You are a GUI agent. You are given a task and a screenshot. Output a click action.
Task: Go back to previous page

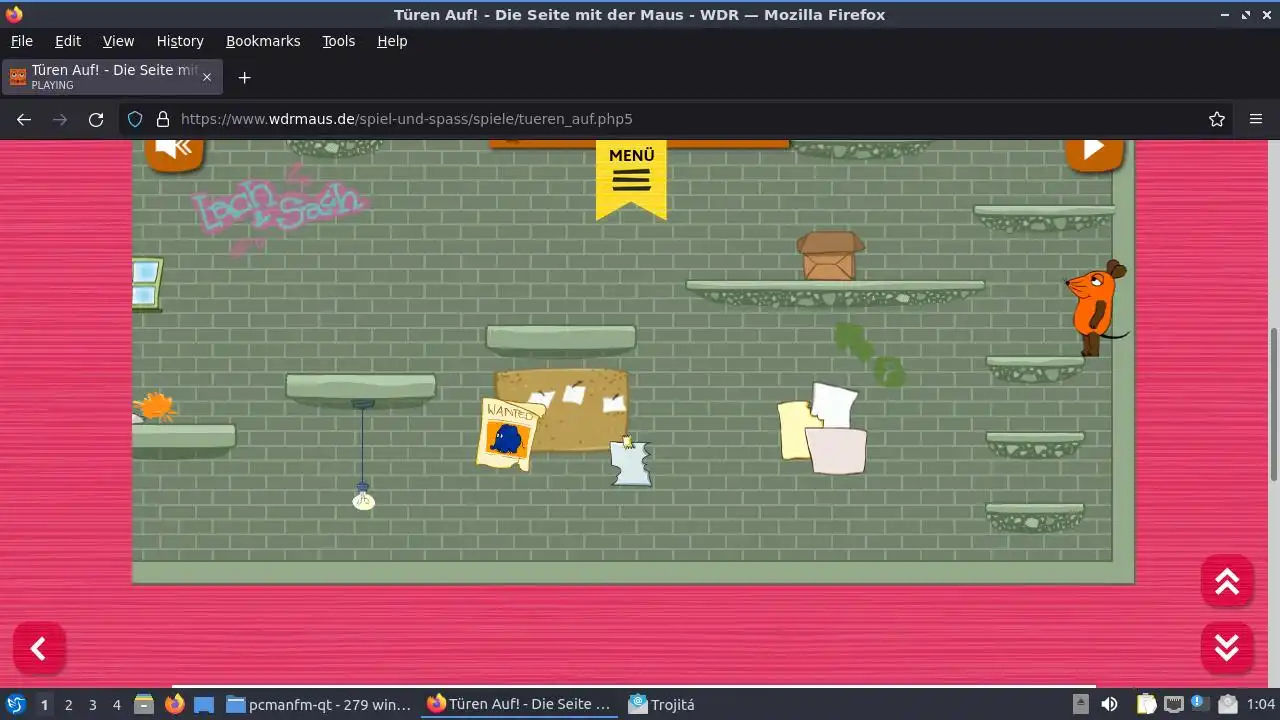pyautogui.click(x=24, y=119)
